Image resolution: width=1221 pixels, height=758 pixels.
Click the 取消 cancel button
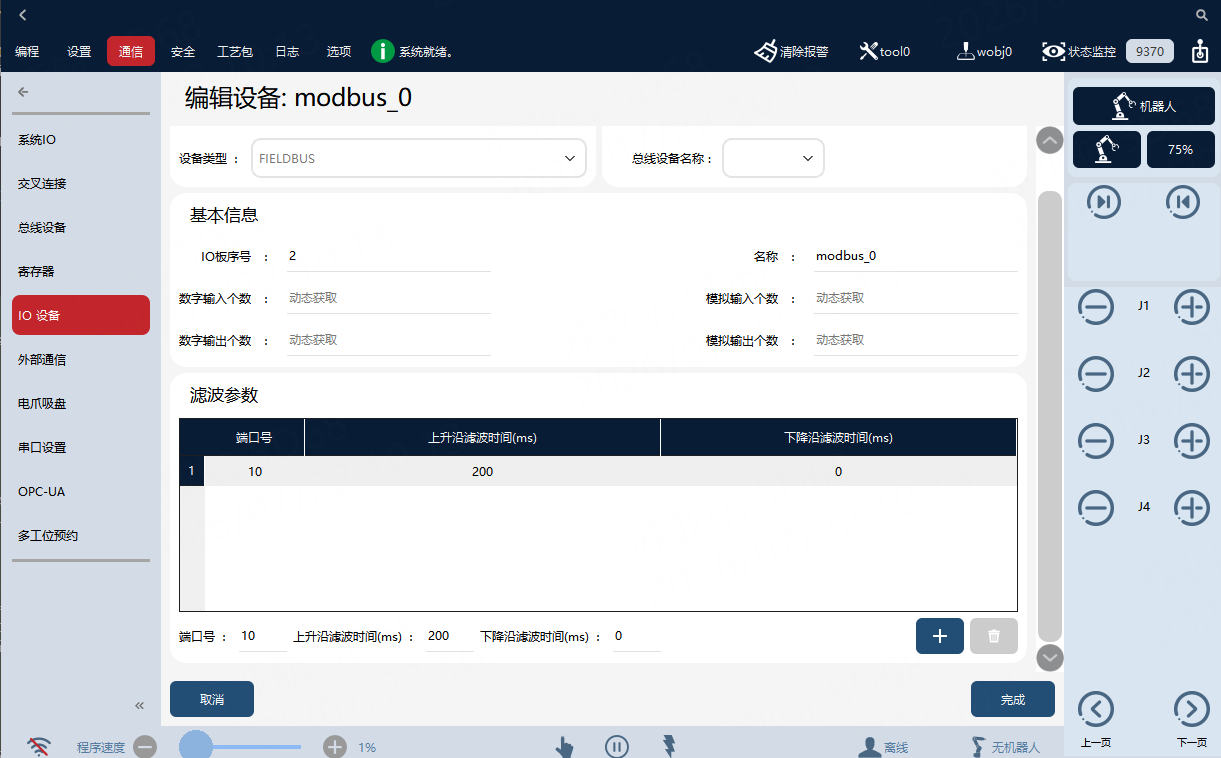pos(212,699)
